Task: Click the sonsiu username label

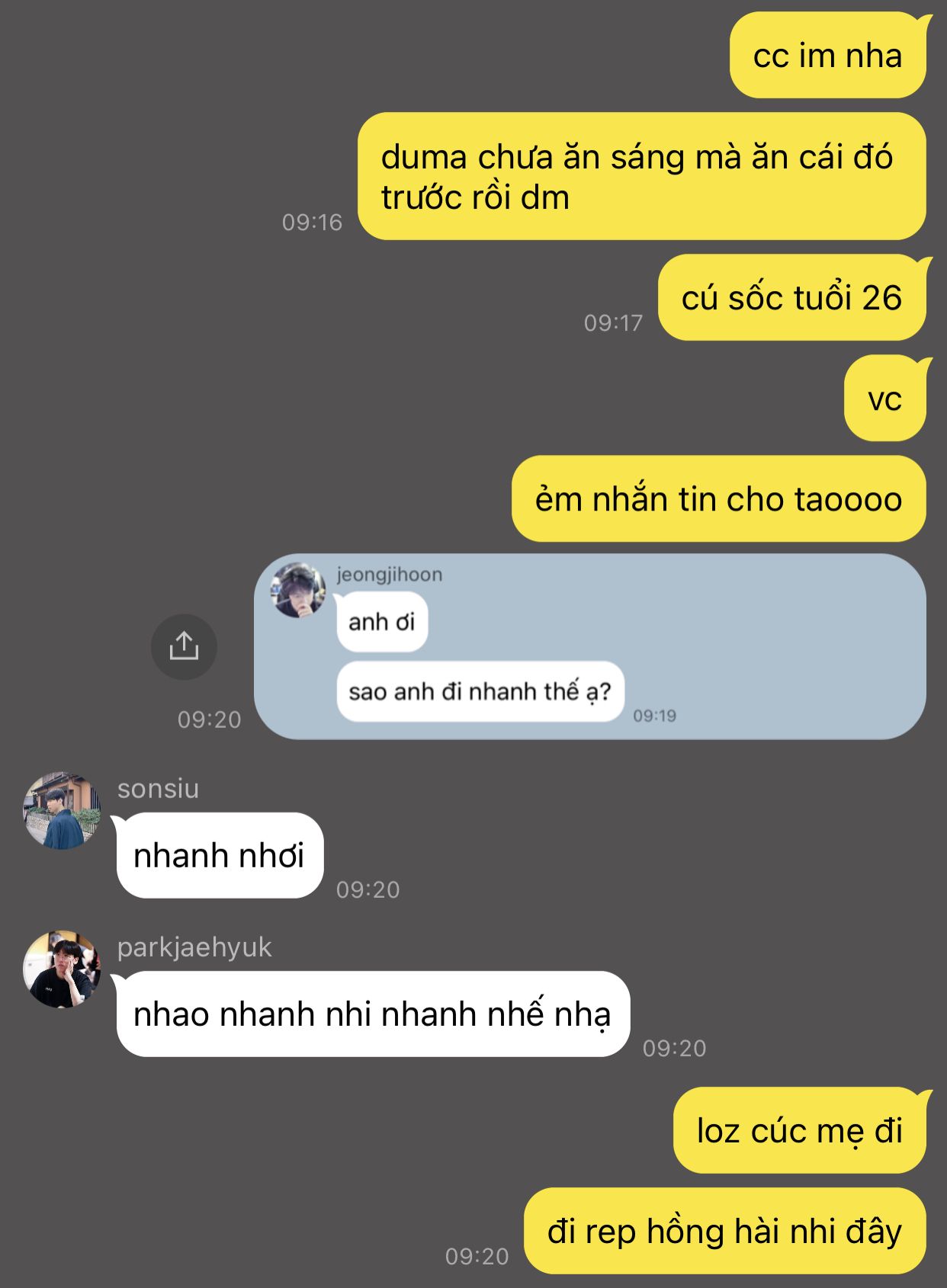Action: (158, 788)
